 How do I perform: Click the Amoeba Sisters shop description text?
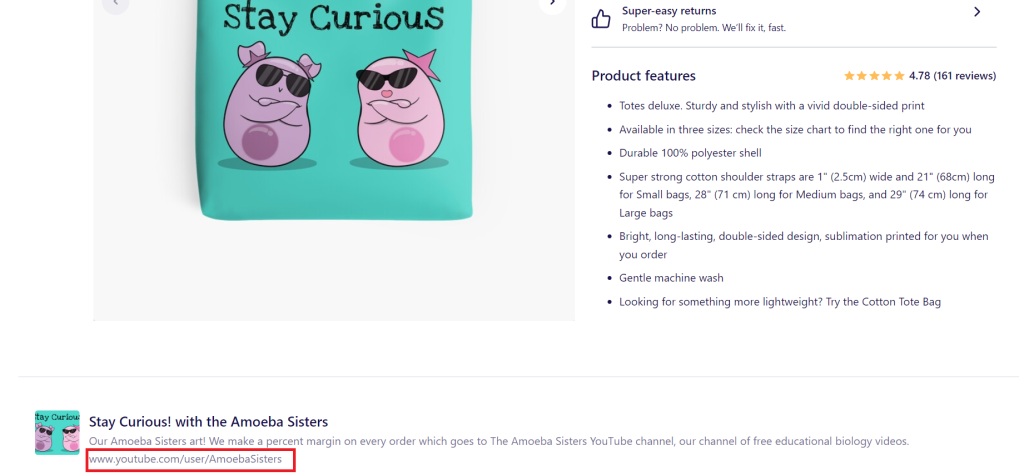pos(499,441)
